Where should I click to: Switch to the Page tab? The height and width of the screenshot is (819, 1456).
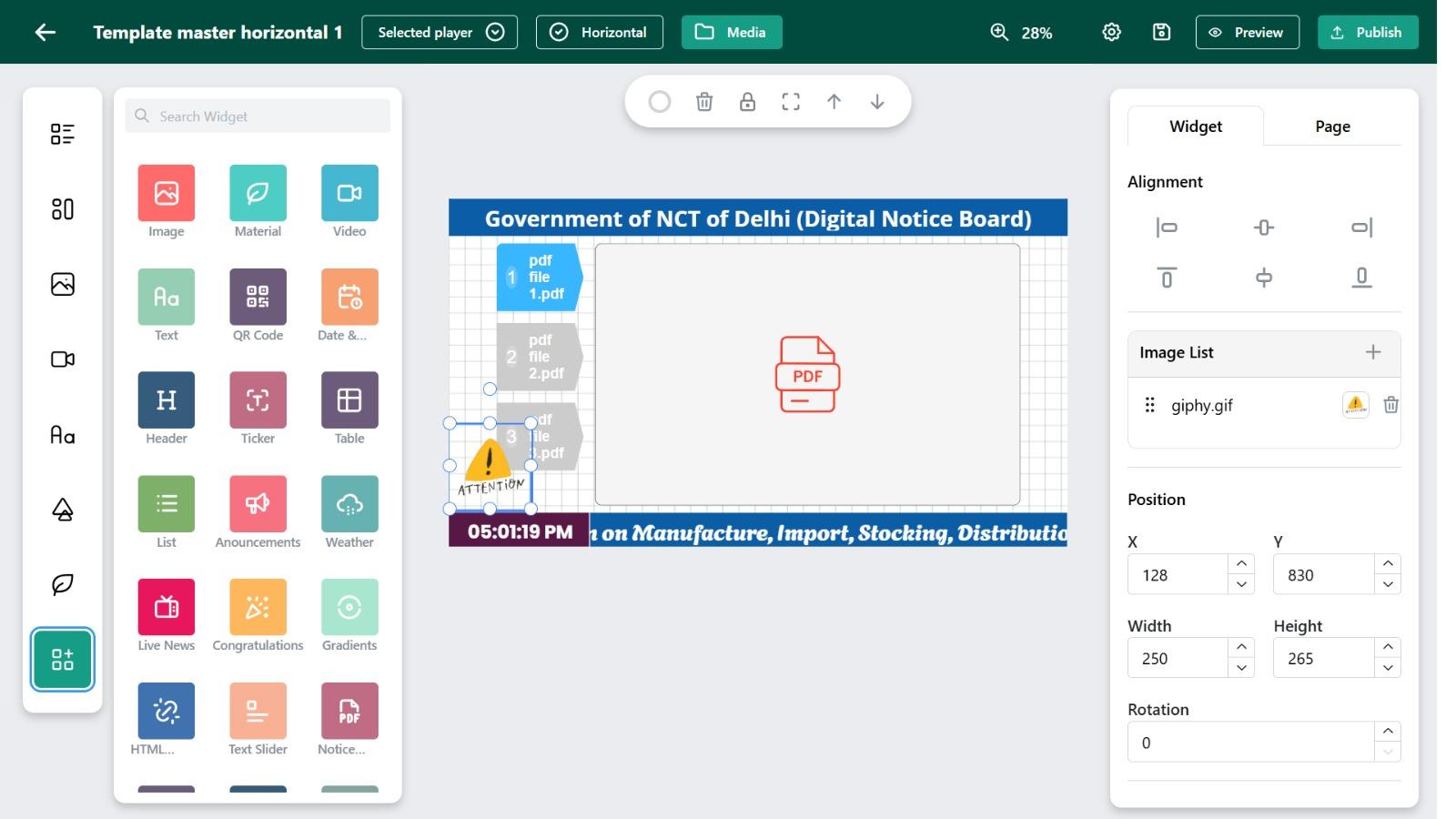(x=1331, y=126)
